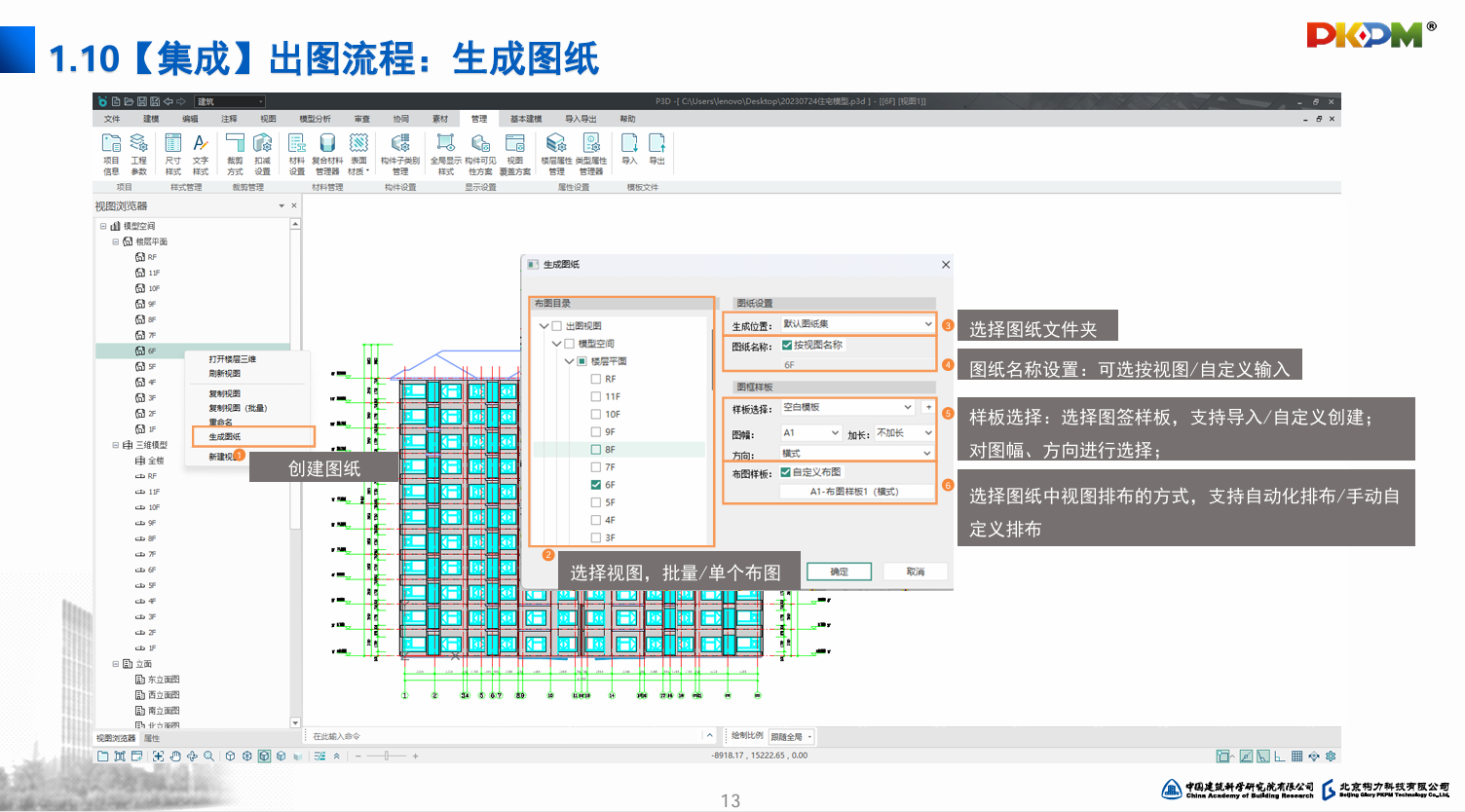Select the pan hand tool in bottom toolbar

click(175, 757)
